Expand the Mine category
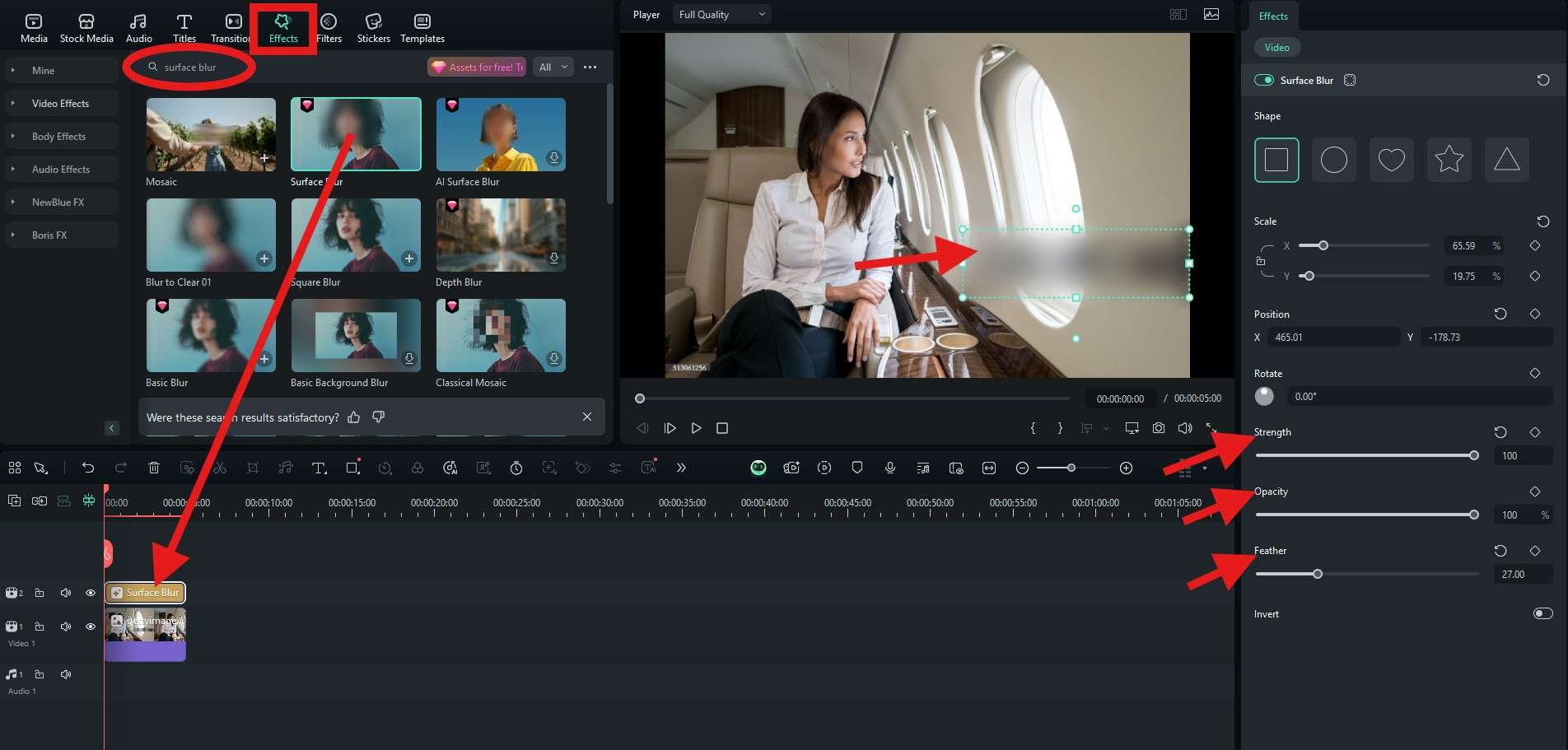The width and height of the screenshot is (1568, 750). pos(61,71)
